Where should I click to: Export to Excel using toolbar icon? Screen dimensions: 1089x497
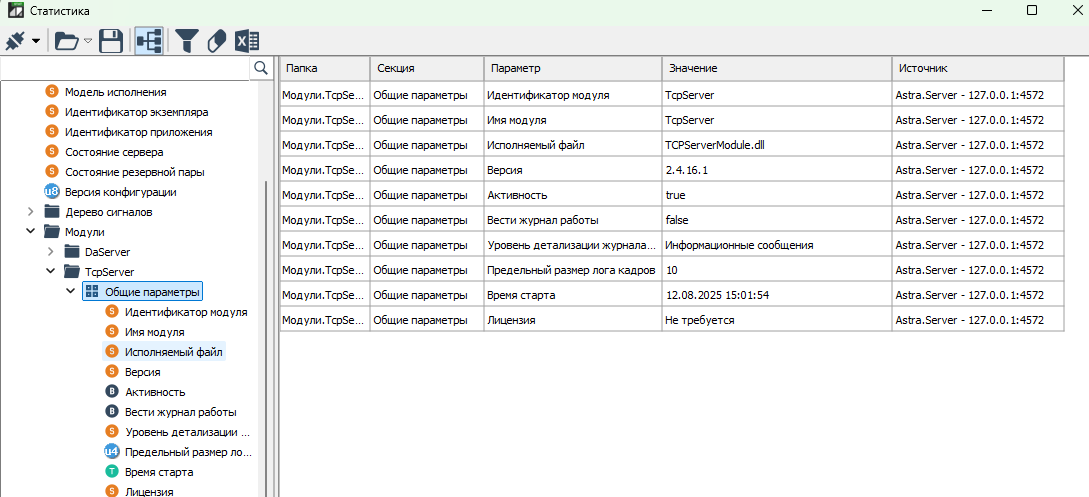tap(247, 41)
